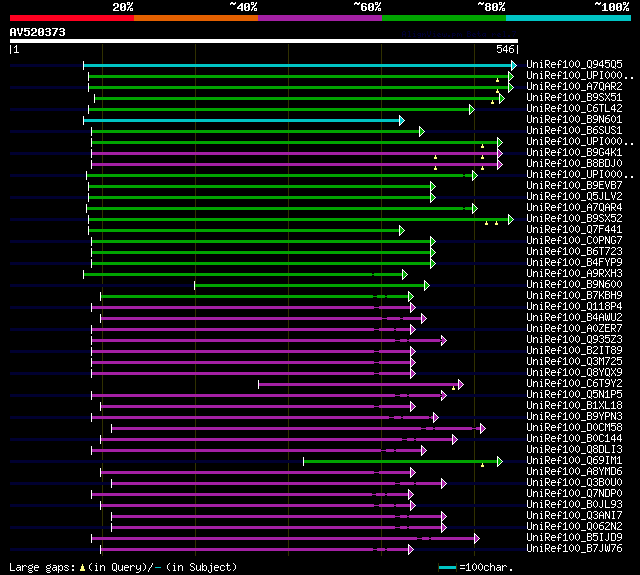Open the UniRef100_B9N601 hit label
Viewport: 640px width, 575px height.
(x=574, y=120)
